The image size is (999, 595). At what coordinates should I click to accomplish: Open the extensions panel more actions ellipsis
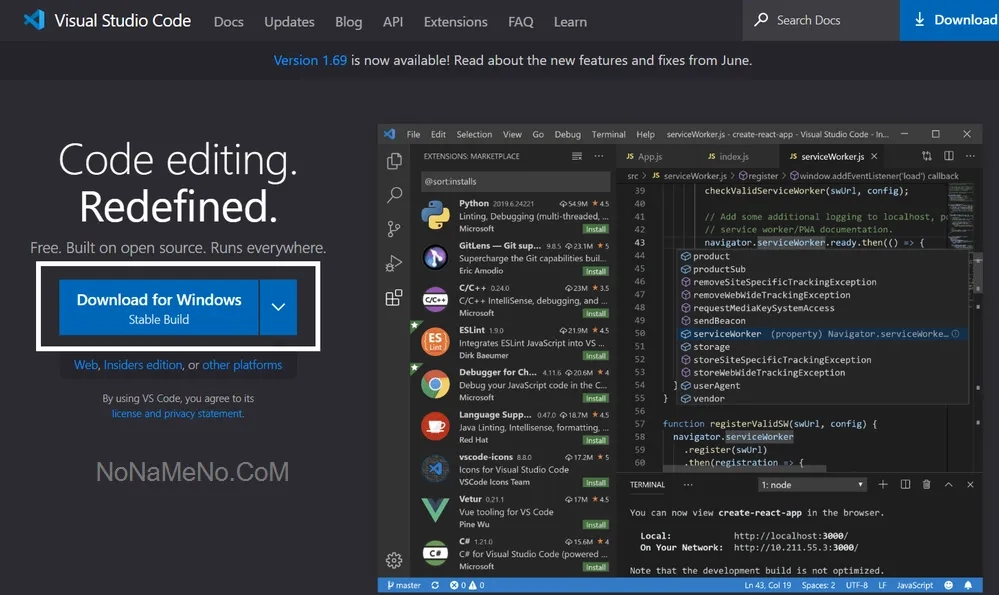point(599,156)
